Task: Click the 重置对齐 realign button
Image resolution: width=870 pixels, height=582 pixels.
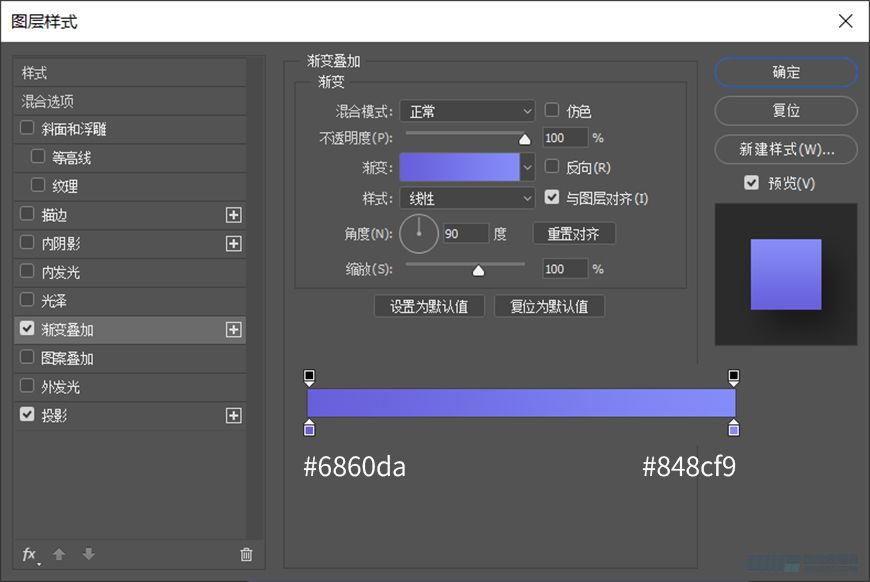Action: 574,232
